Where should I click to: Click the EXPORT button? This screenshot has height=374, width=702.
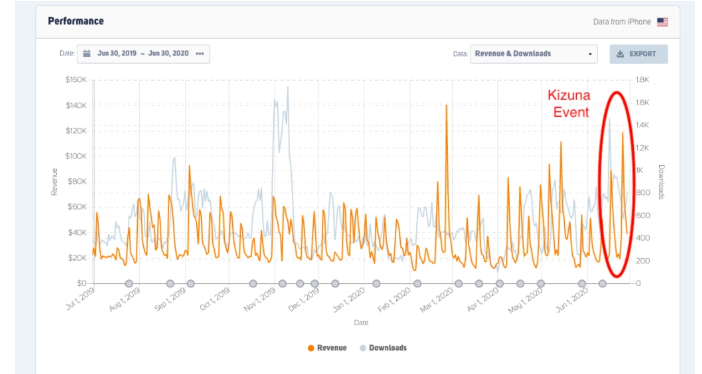tap(638, 54)
